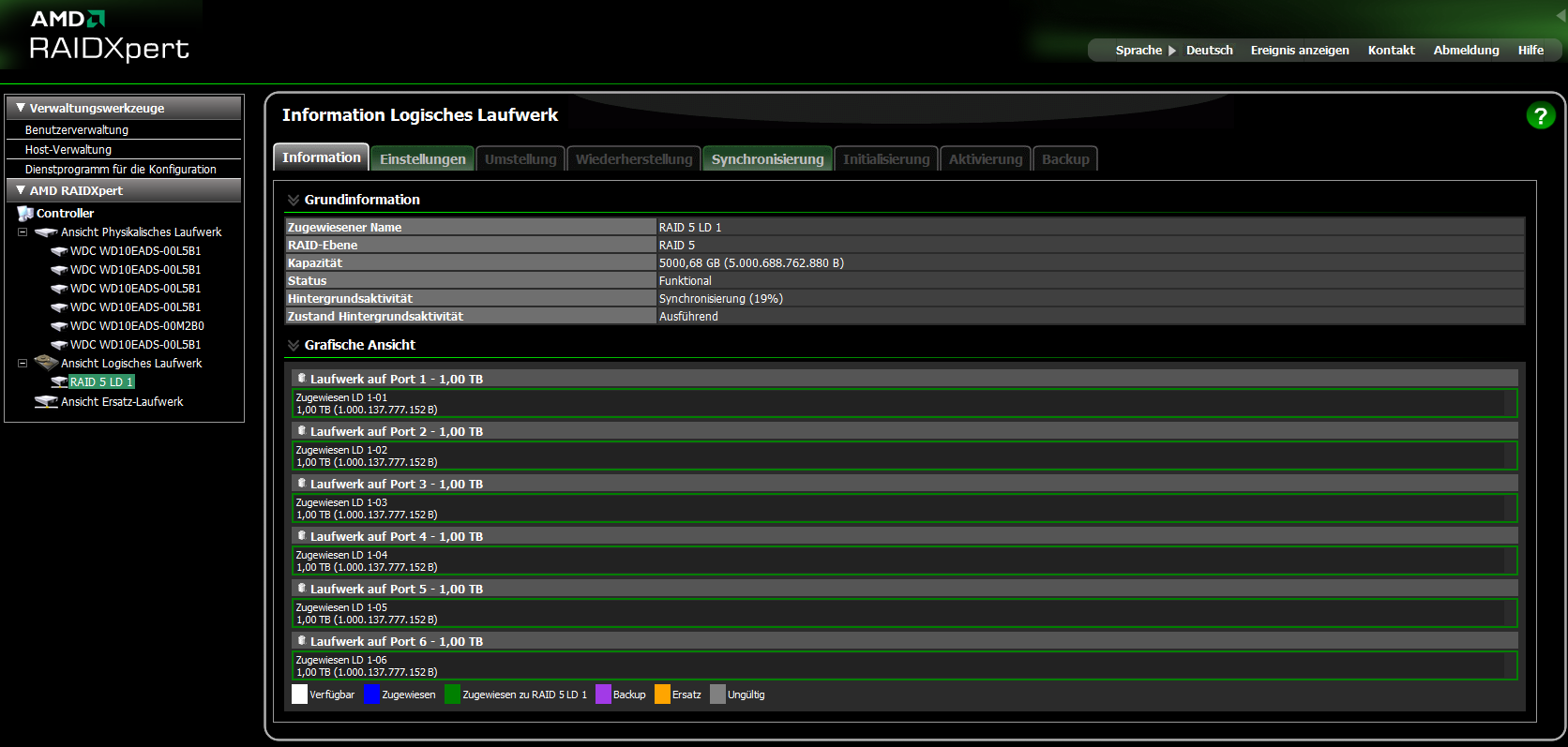1568x747 pixels.
Task: Click the capacity value 5000,68 GB
Action: click(751, 263)
